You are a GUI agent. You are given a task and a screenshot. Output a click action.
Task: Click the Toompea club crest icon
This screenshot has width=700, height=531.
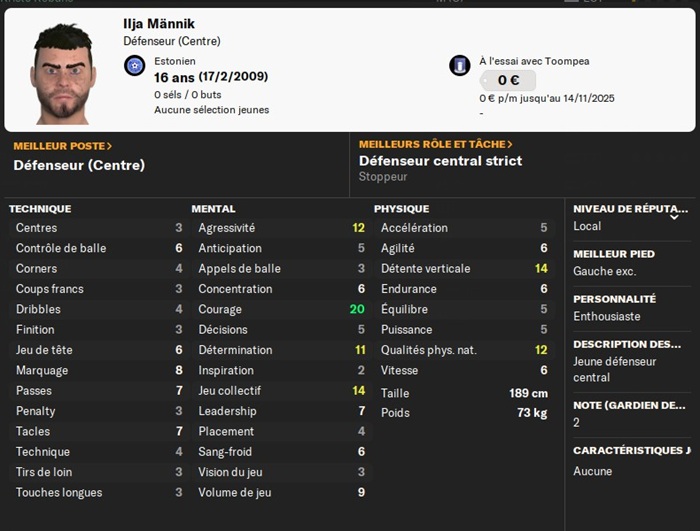tap(460, 66)
